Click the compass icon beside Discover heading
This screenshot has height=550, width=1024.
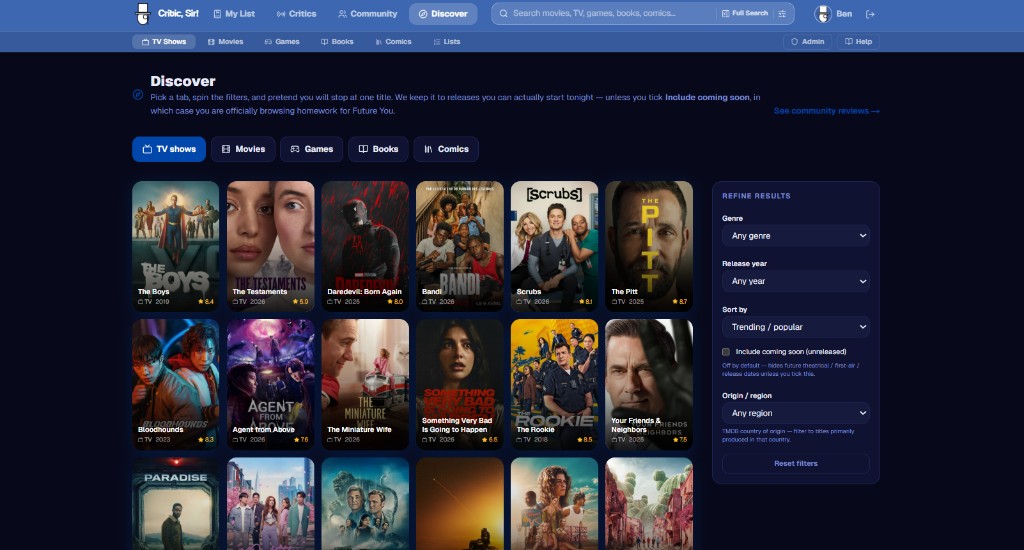138,95
